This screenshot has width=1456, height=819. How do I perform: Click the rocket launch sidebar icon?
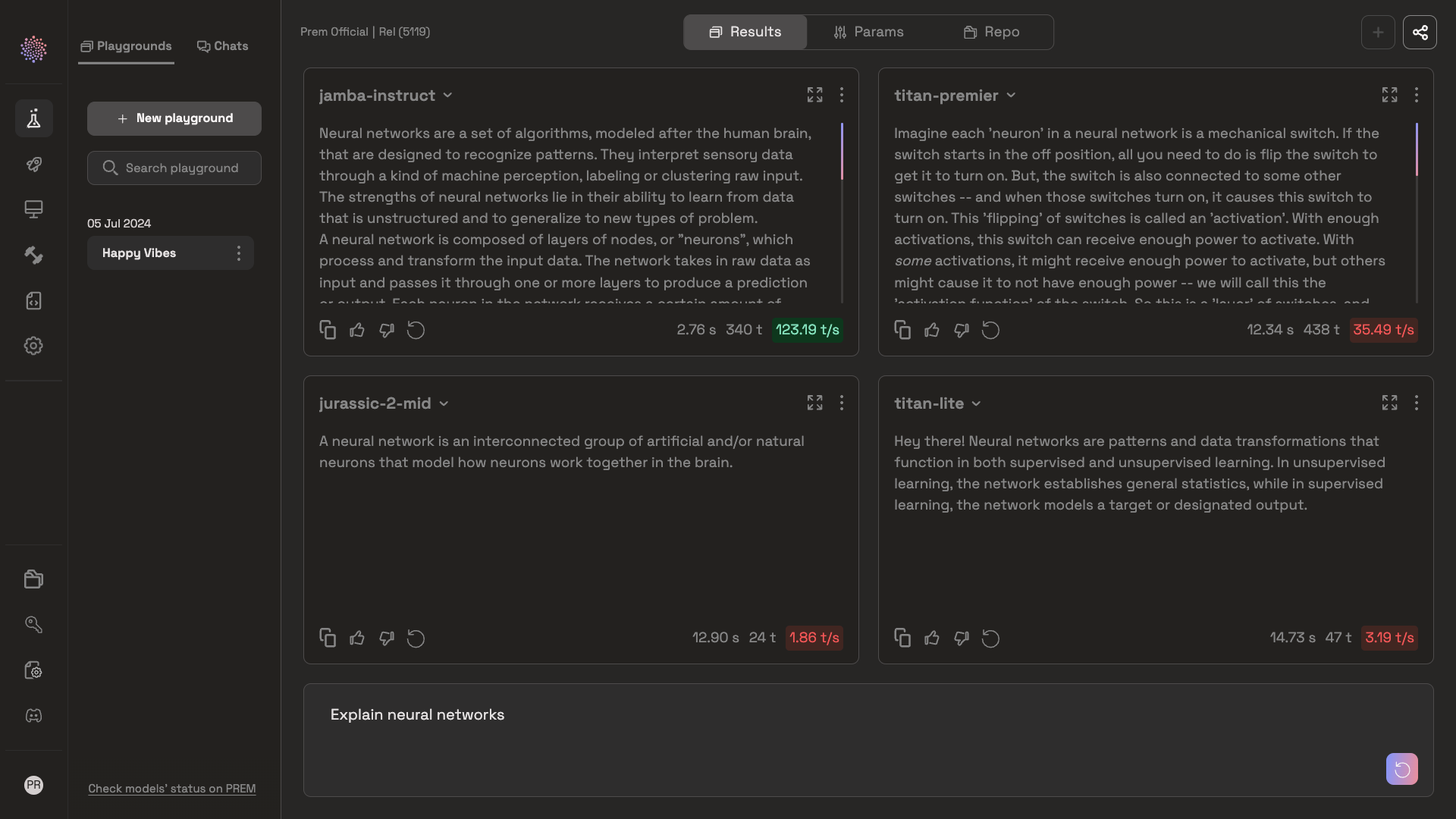coord(33,165)
